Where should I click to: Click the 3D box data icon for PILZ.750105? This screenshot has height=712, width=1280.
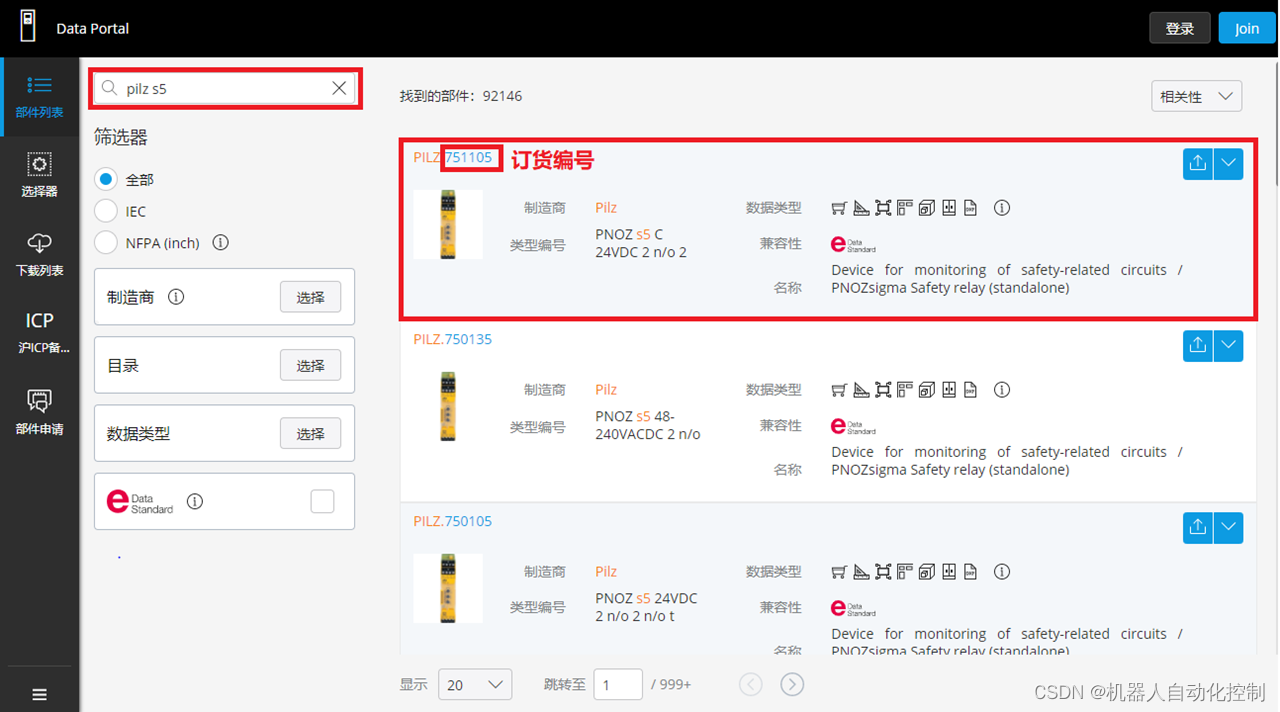(x=927, y=572)
